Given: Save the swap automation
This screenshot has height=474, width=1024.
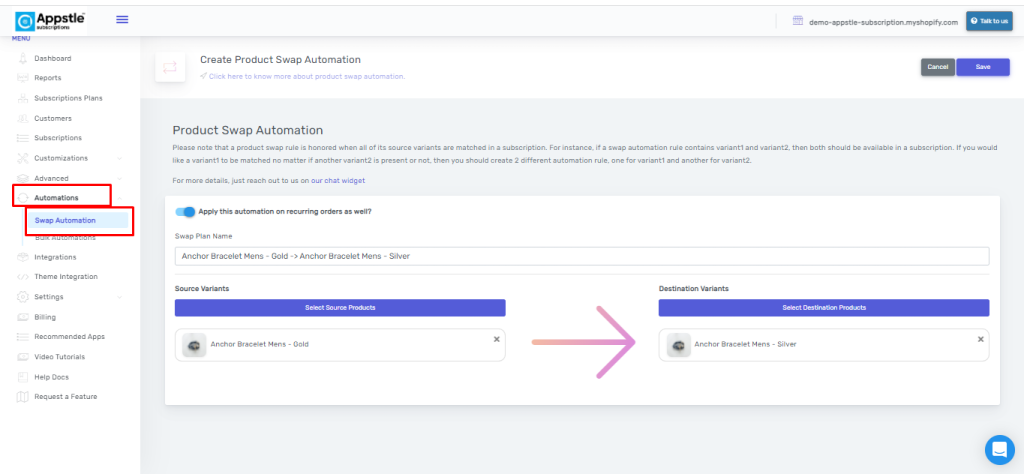Looking at the screenshot, I should pyautogui.click(x=983, y=67).
